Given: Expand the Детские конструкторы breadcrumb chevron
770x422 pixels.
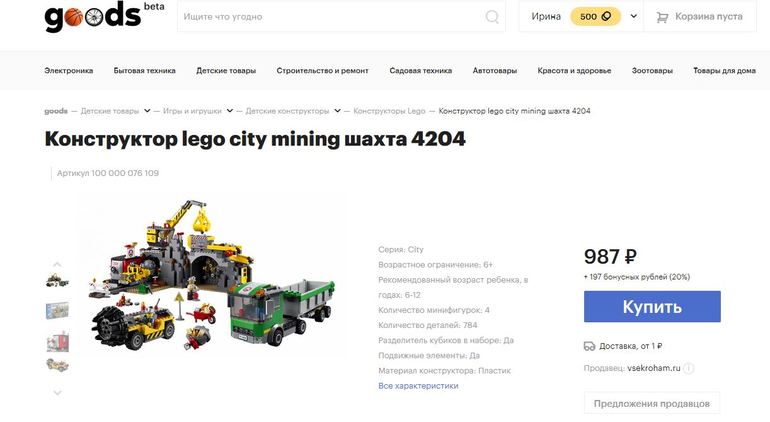Looking at the screenshot, I should (x=337, y=111).
